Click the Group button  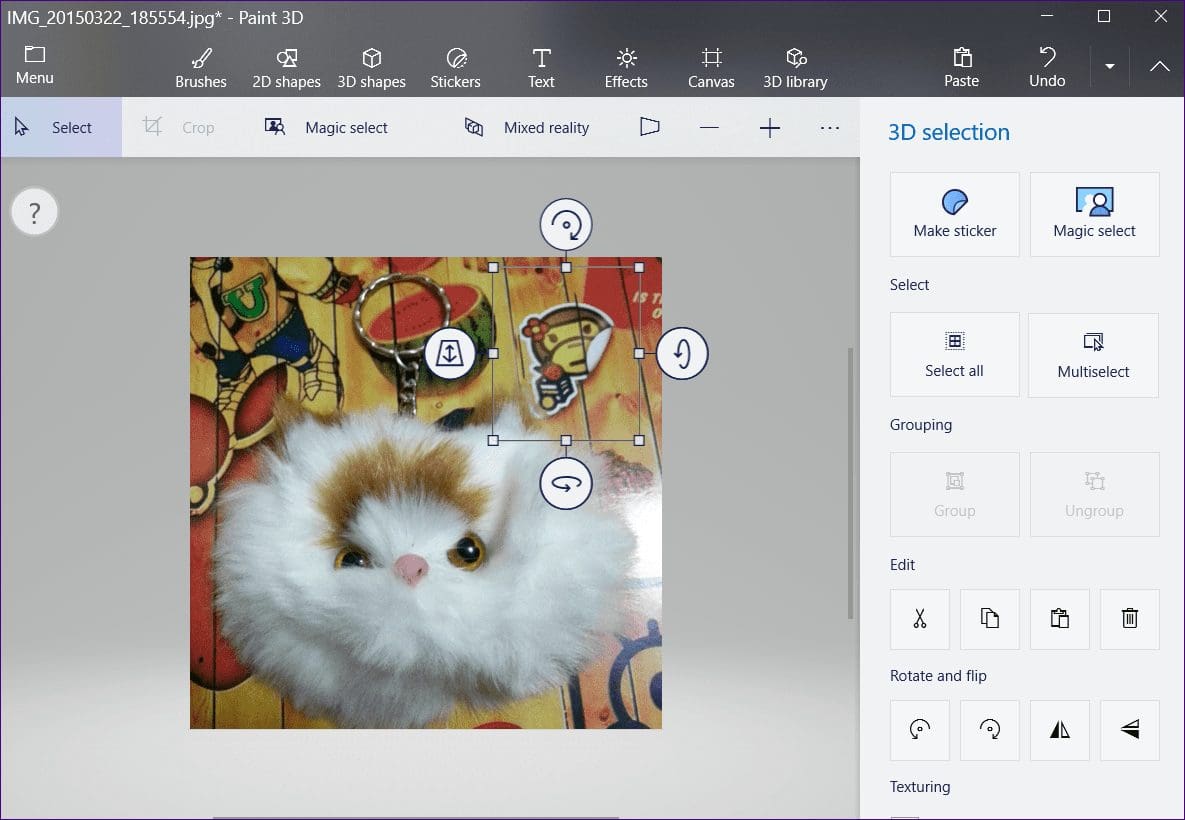(954, 494)
